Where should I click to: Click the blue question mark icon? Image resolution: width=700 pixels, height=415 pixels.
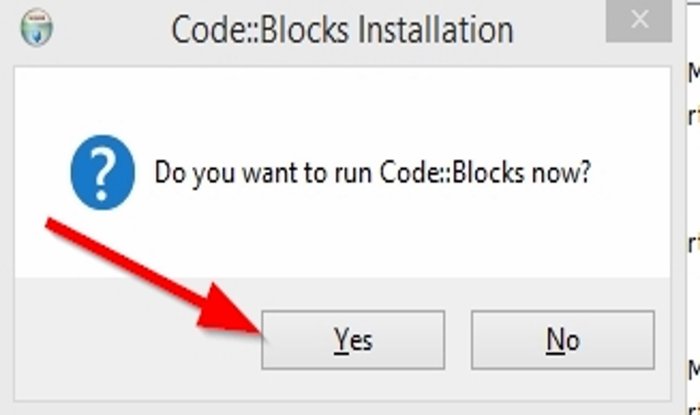tap(103, 172)
